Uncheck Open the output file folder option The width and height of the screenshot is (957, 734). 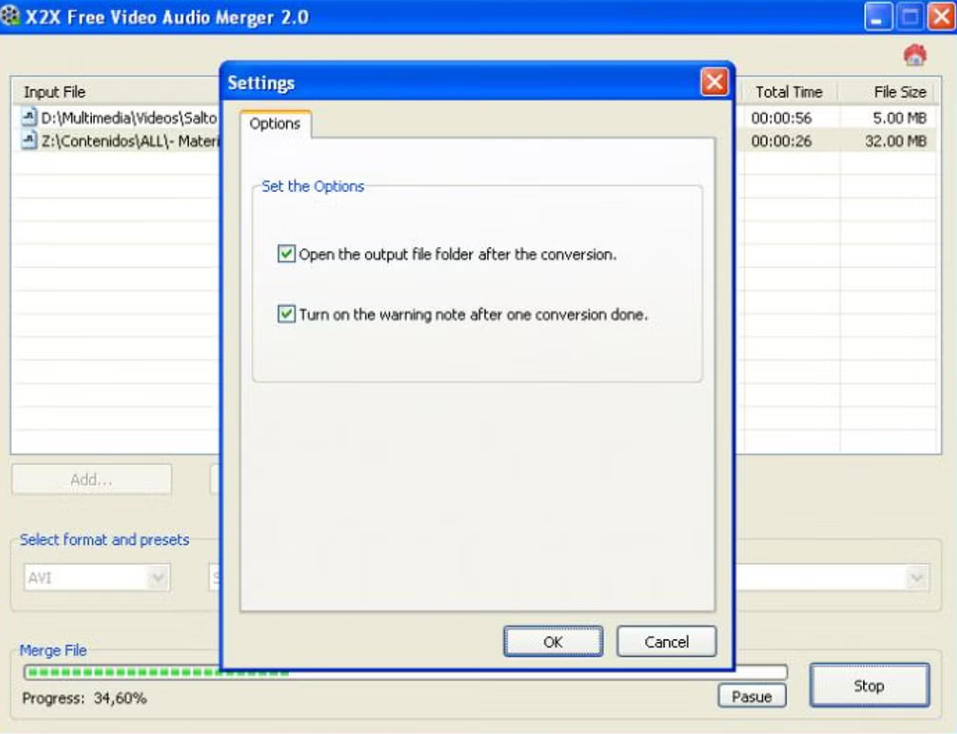click(x=286, y=254)
